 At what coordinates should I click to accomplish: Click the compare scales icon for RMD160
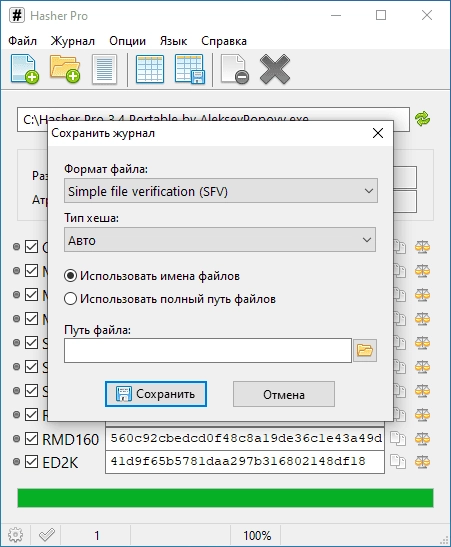tap(422, 439)
